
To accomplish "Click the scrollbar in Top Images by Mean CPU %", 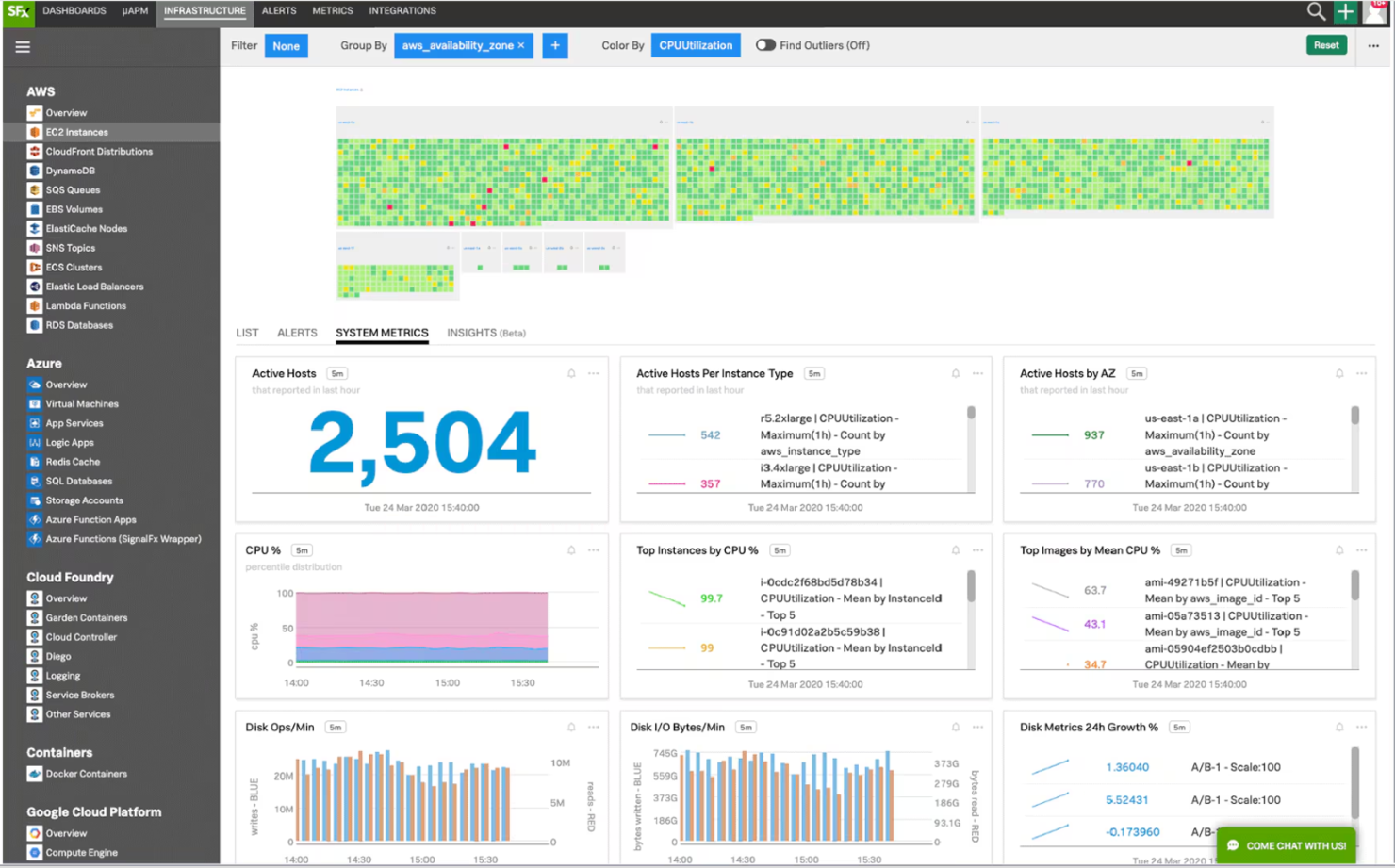I will coord(1354,585).
